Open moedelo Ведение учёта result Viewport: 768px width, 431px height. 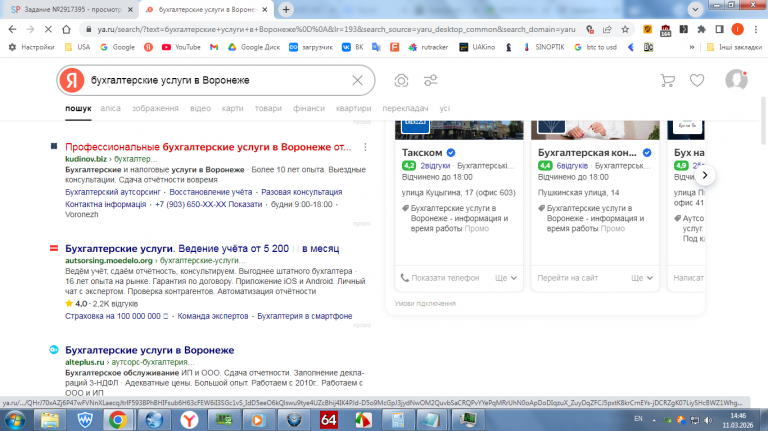[x=202, y=248]
